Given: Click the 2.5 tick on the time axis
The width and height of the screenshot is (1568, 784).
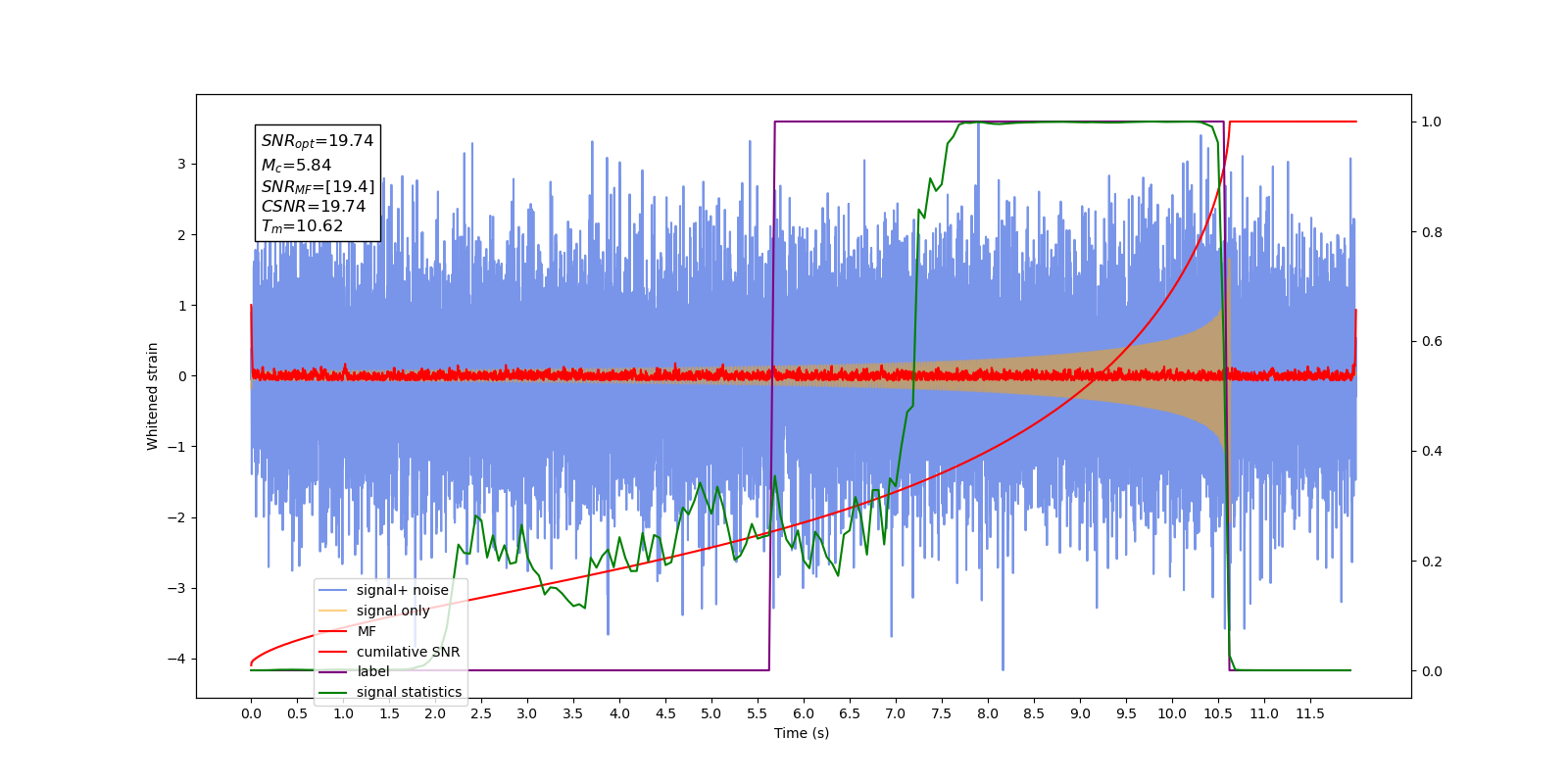Looking at the screenshot, I should [x=481, y=713].
